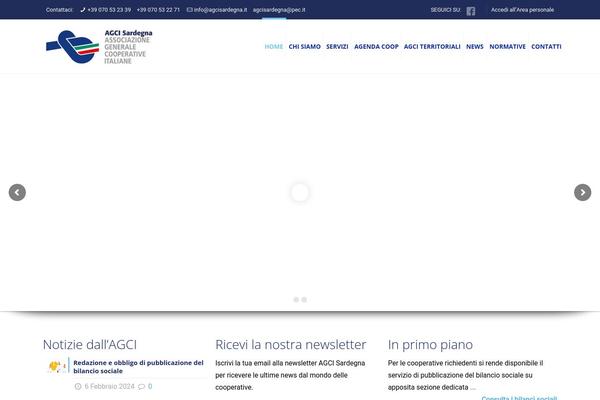The width and height of the screenshot is (600, 400).
Task: Advance to next slide arrow
Action: (x=582, y=193)
